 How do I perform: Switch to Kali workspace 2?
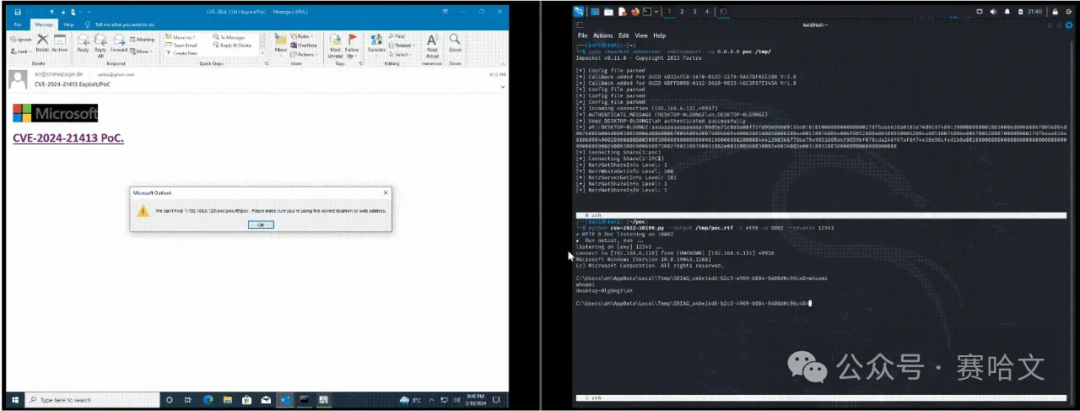tap(681, 12)
